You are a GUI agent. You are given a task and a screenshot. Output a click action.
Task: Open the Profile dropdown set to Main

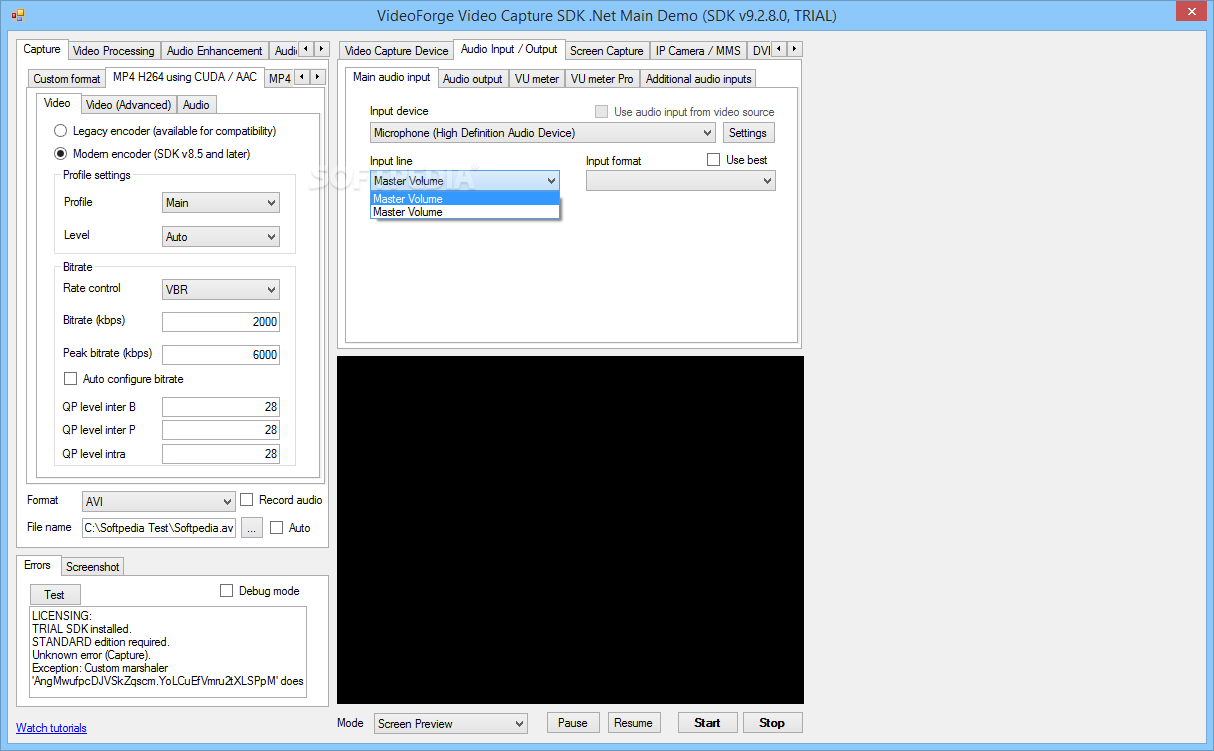pyautogui.click(x=221, y=203)
